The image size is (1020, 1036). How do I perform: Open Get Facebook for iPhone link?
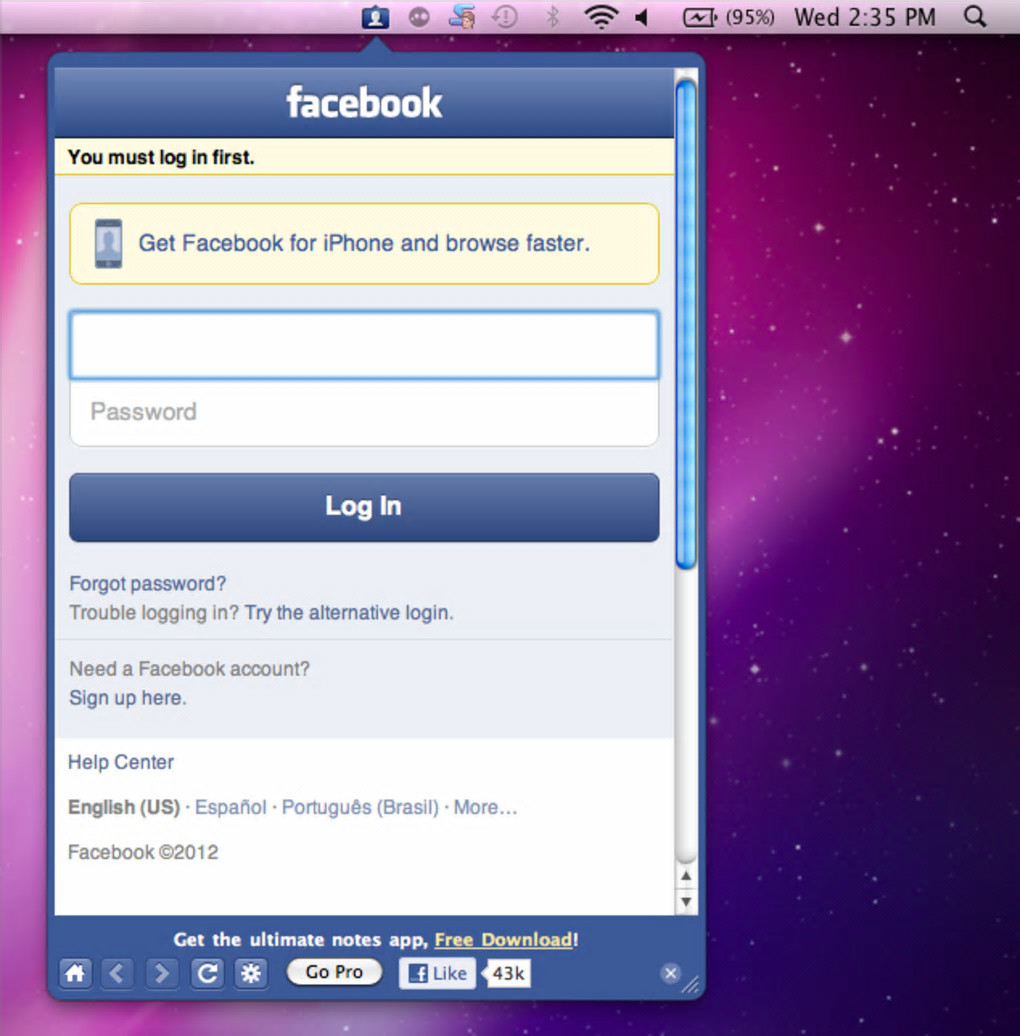[x=364, y=243]
